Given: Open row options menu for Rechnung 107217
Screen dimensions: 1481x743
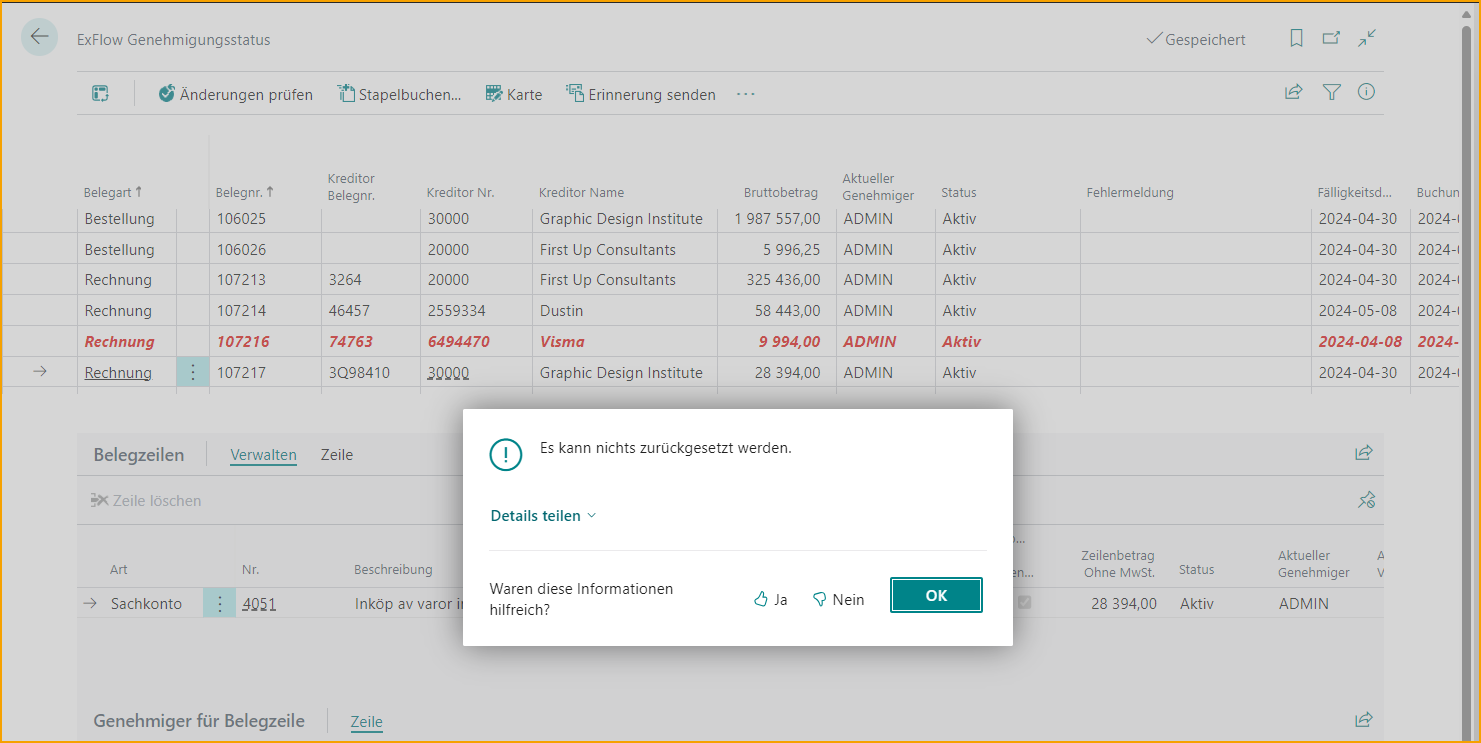Looking at the screenshot, I should (193, 373).
